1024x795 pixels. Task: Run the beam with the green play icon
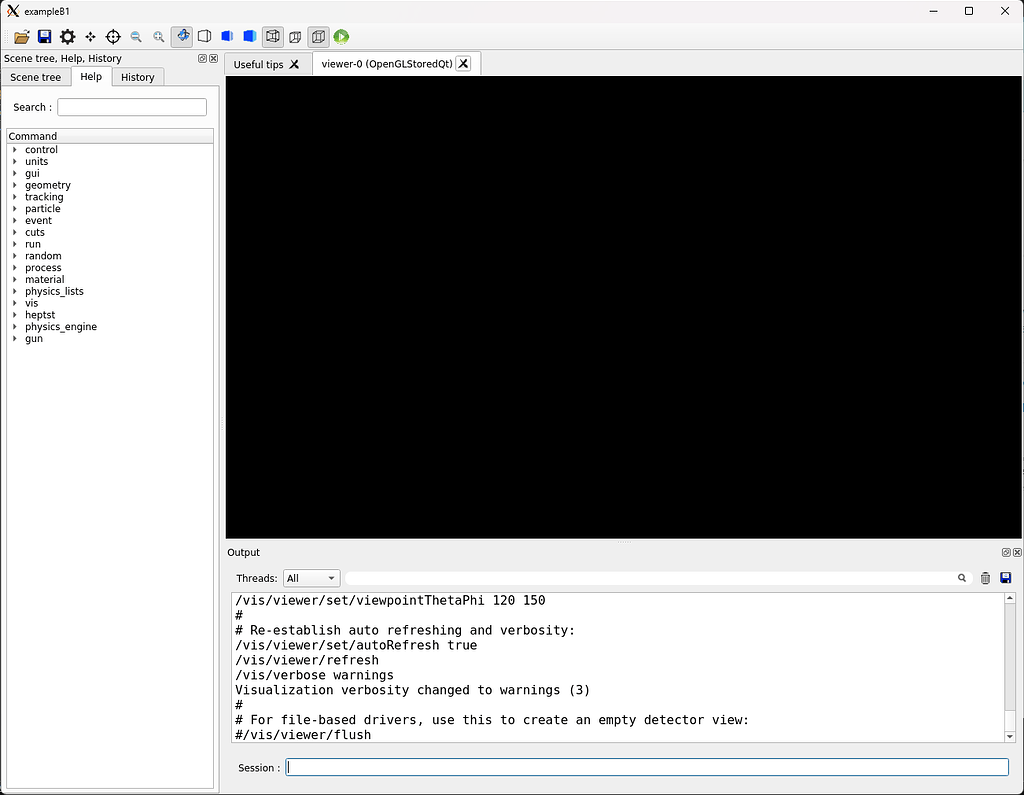(x=341, y=36)
